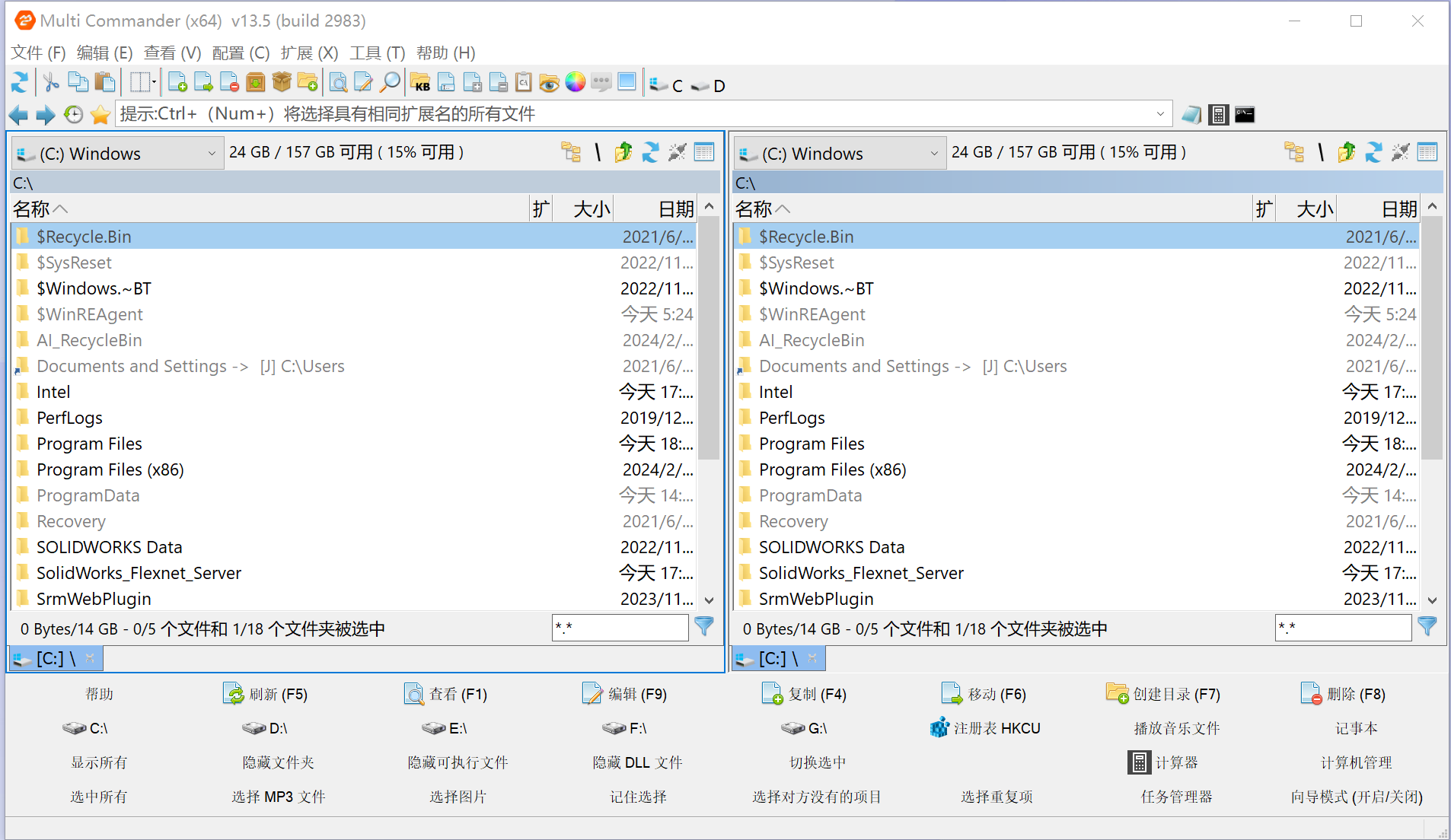Launch 任务管理器 from the bottom panel
Viewport: 1451px width, 840px height.
(1176, 797)
